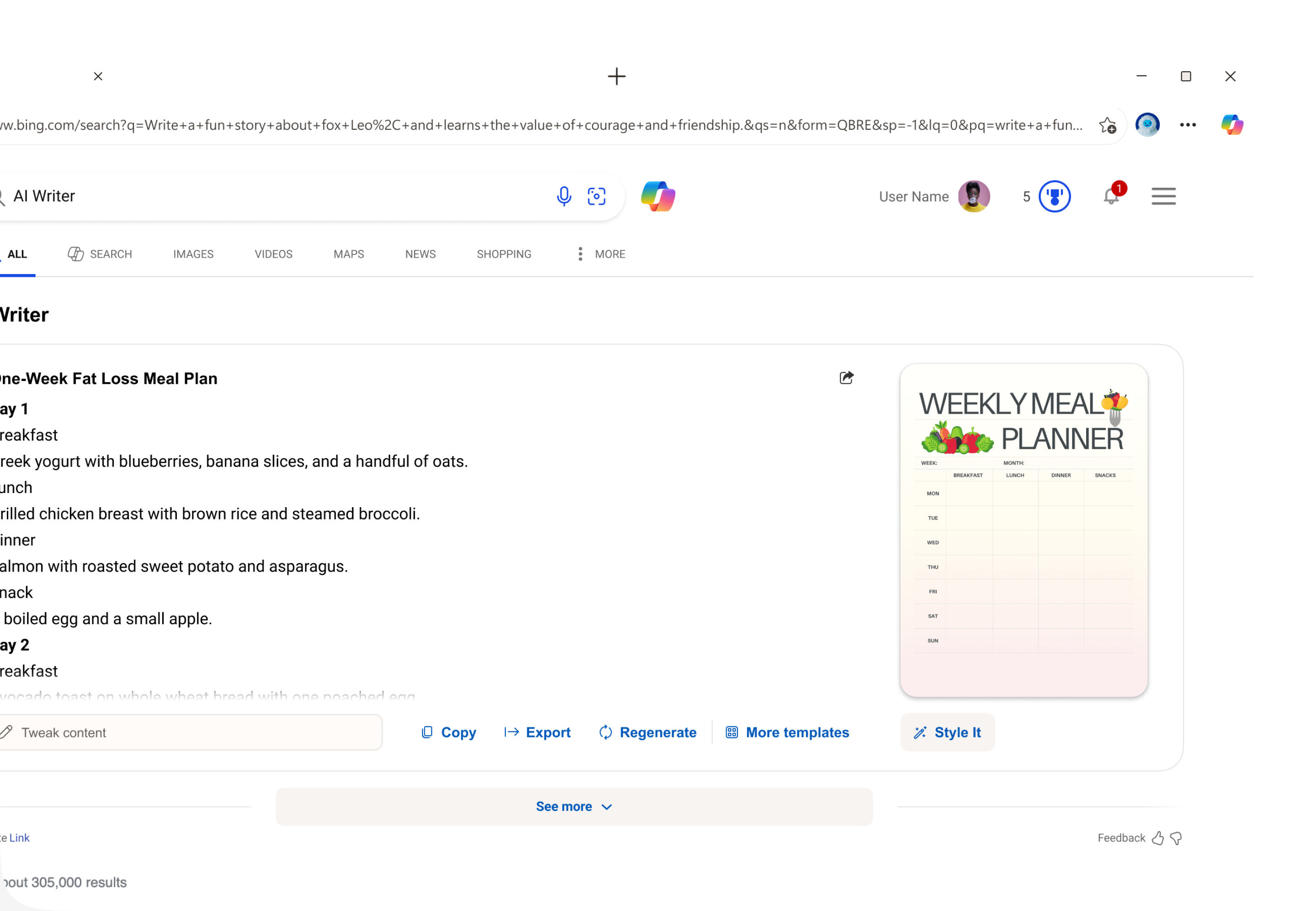The width and height of the screenshot is (1316, 911).
Task: Close the current browser tab
Action: [98, 76]
